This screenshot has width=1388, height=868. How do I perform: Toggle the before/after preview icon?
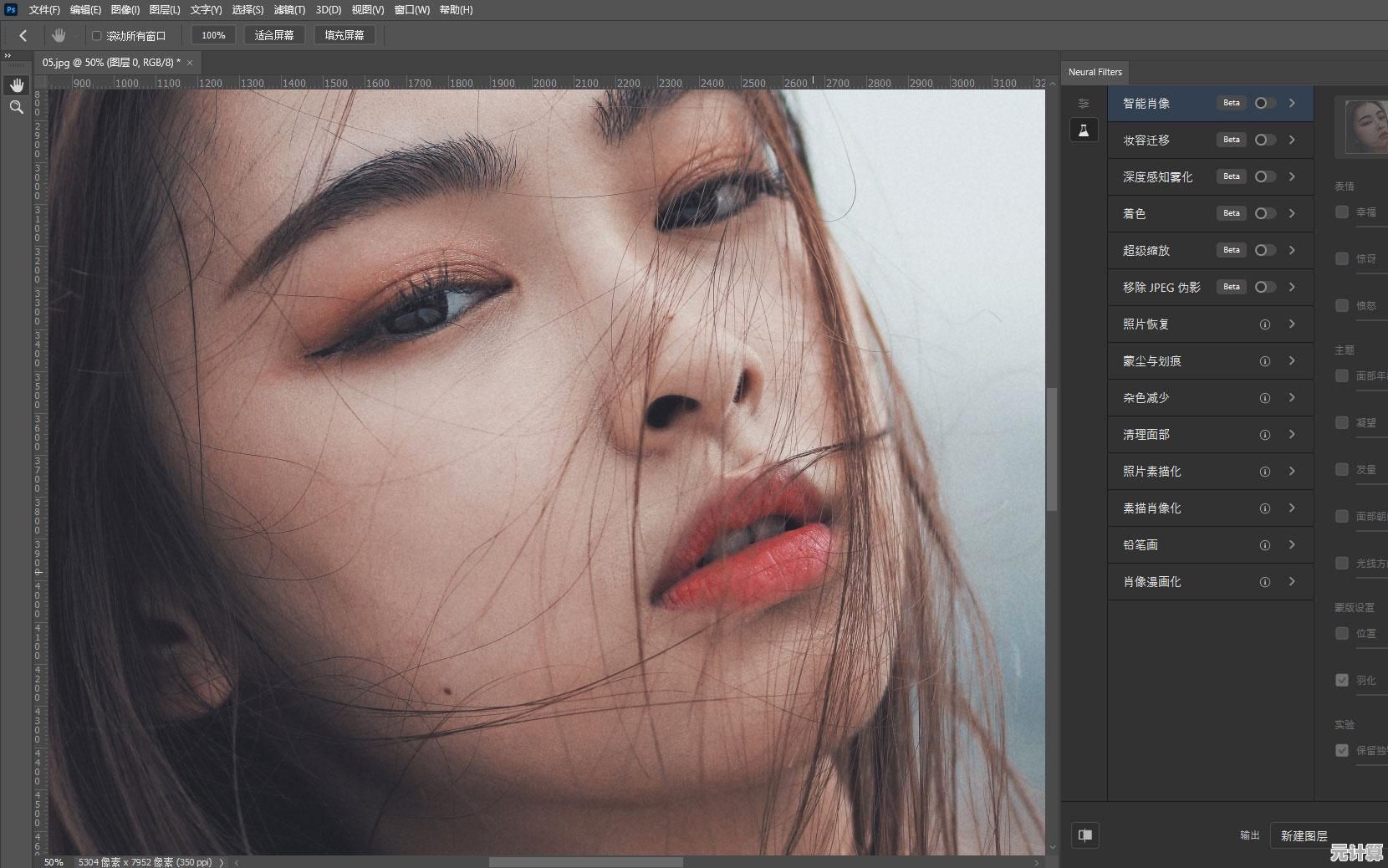tap(1085, 835)
